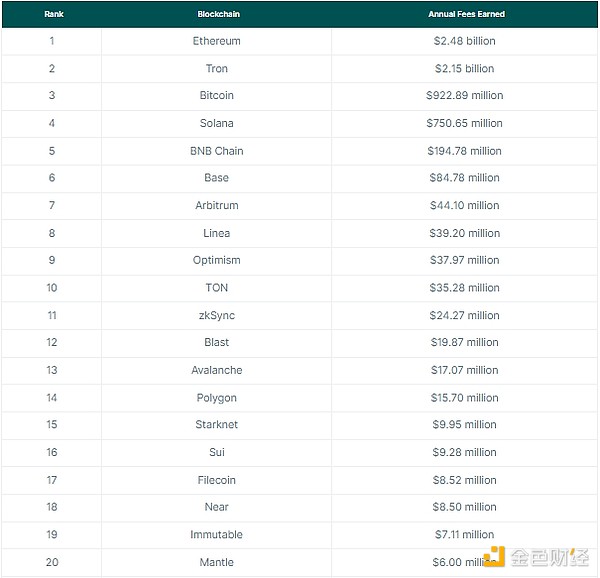Click rank number 10 in TON row
The width and height of the screenshot is (600, 578).
(52, 288)
